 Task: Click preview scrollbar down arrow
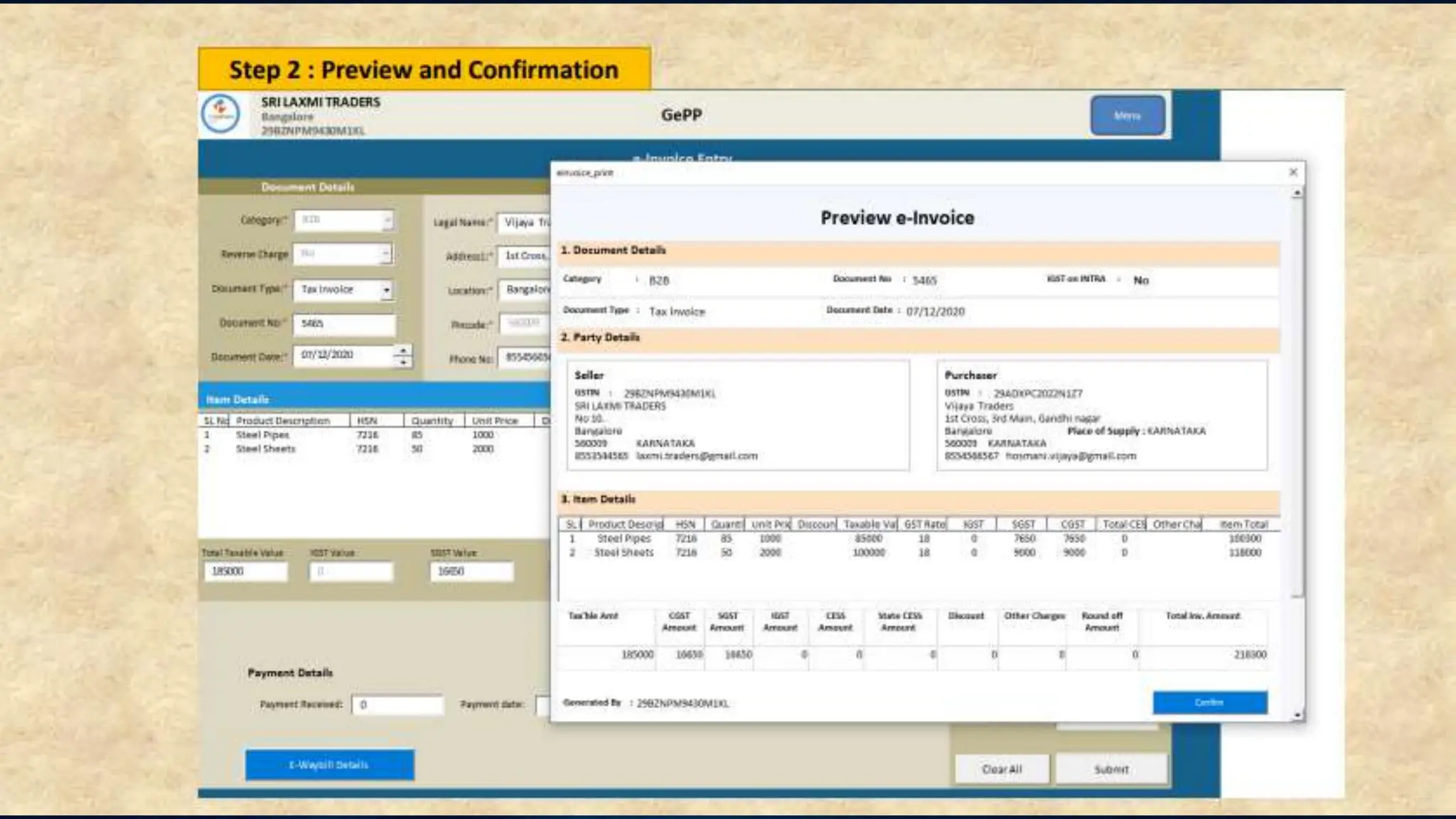pyautogui.click(x=1297, y=714)
